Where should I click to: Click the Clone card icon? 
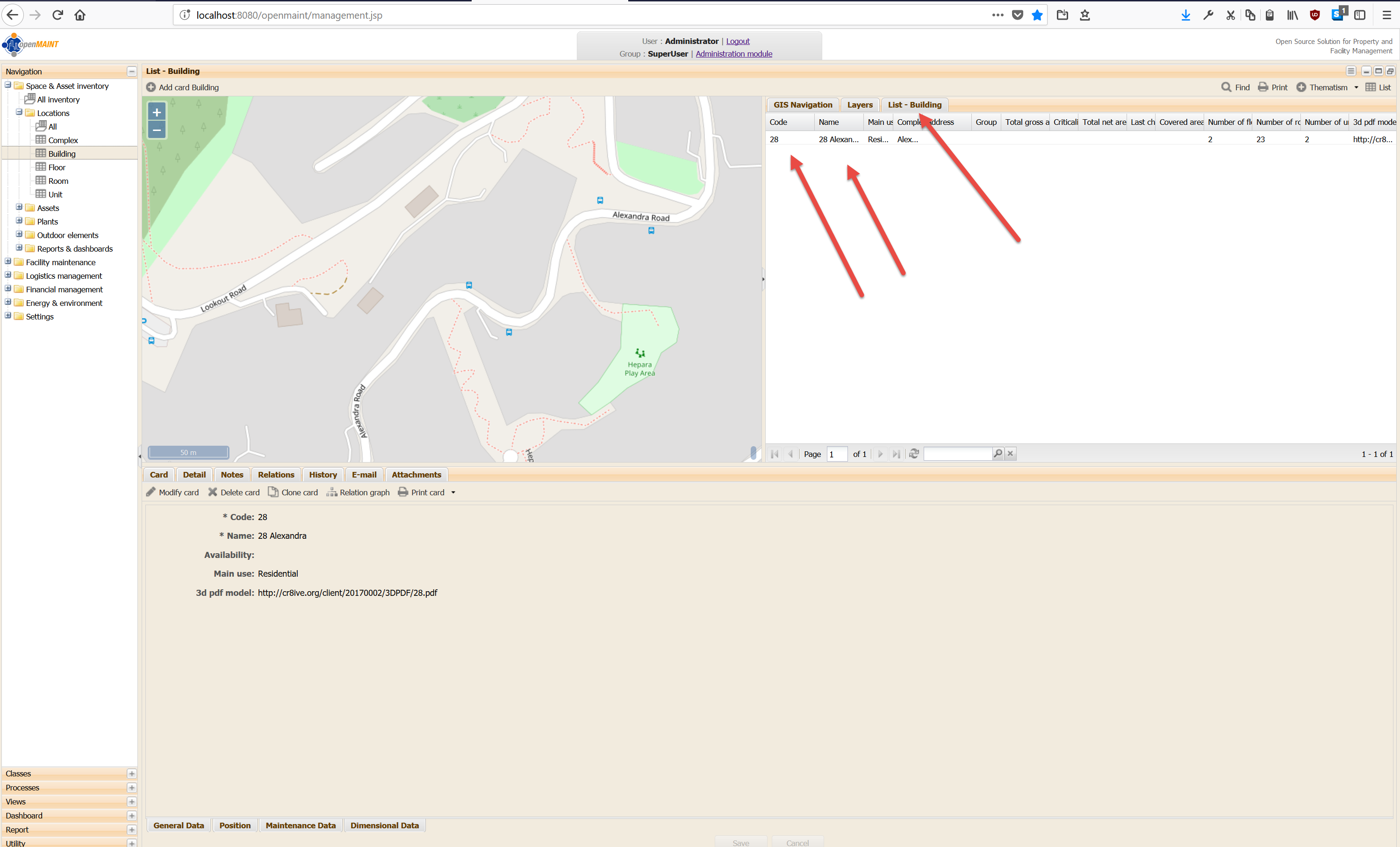point(273,492)
